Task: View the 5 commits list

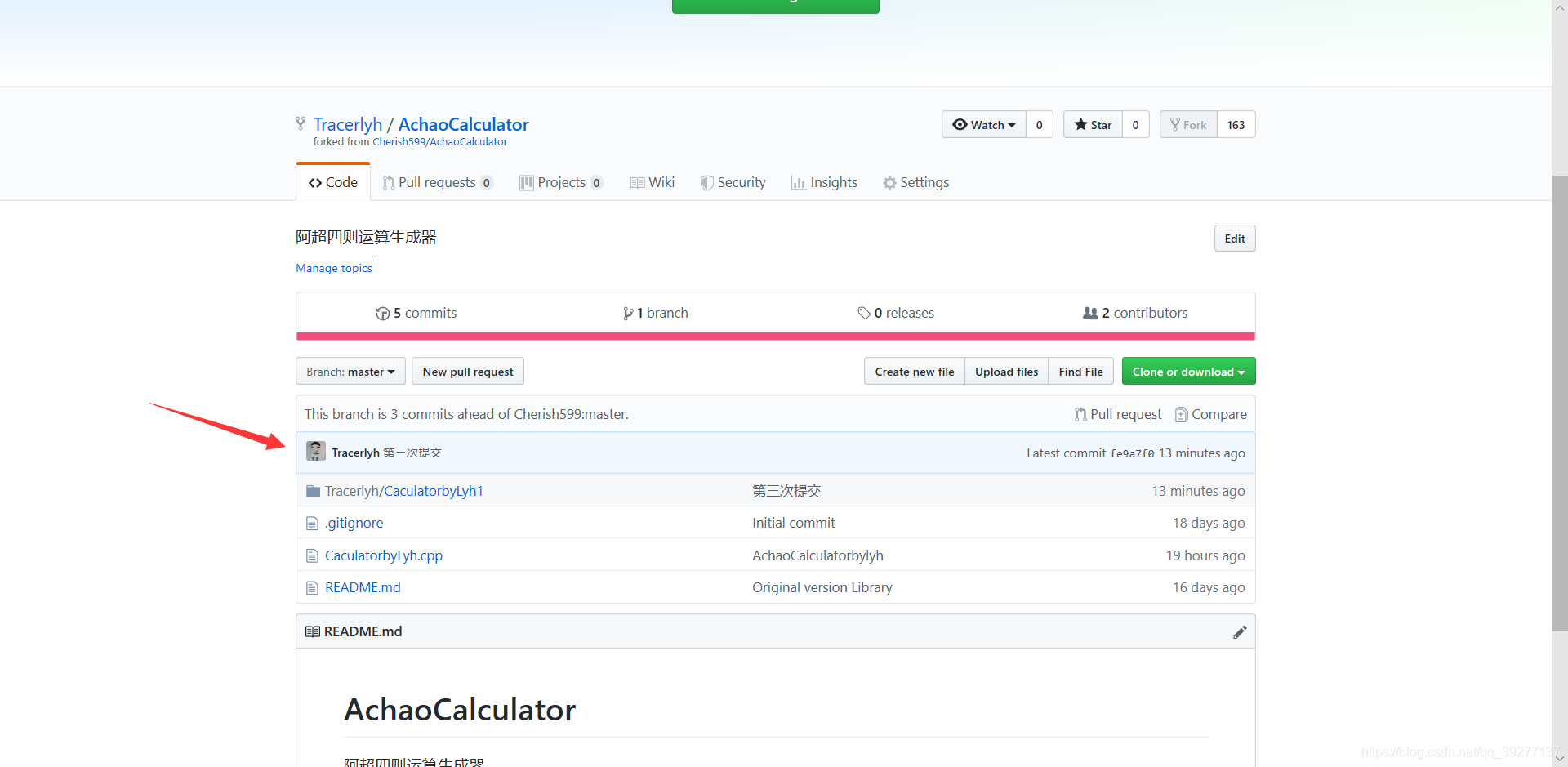Action: coord(416,313)
